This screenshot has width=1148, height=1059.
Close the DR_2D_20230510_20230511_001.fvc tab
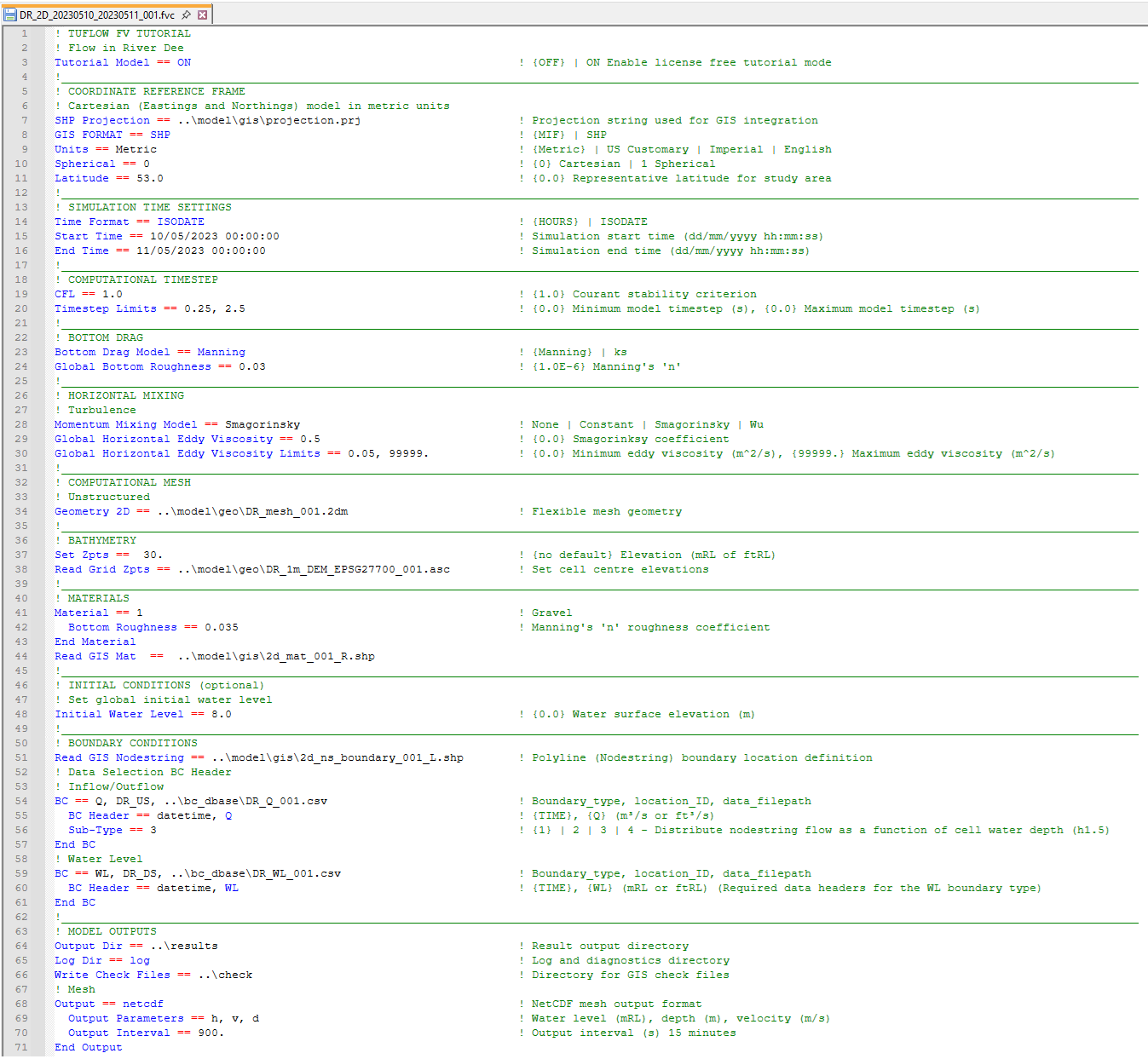pos(203,14)
